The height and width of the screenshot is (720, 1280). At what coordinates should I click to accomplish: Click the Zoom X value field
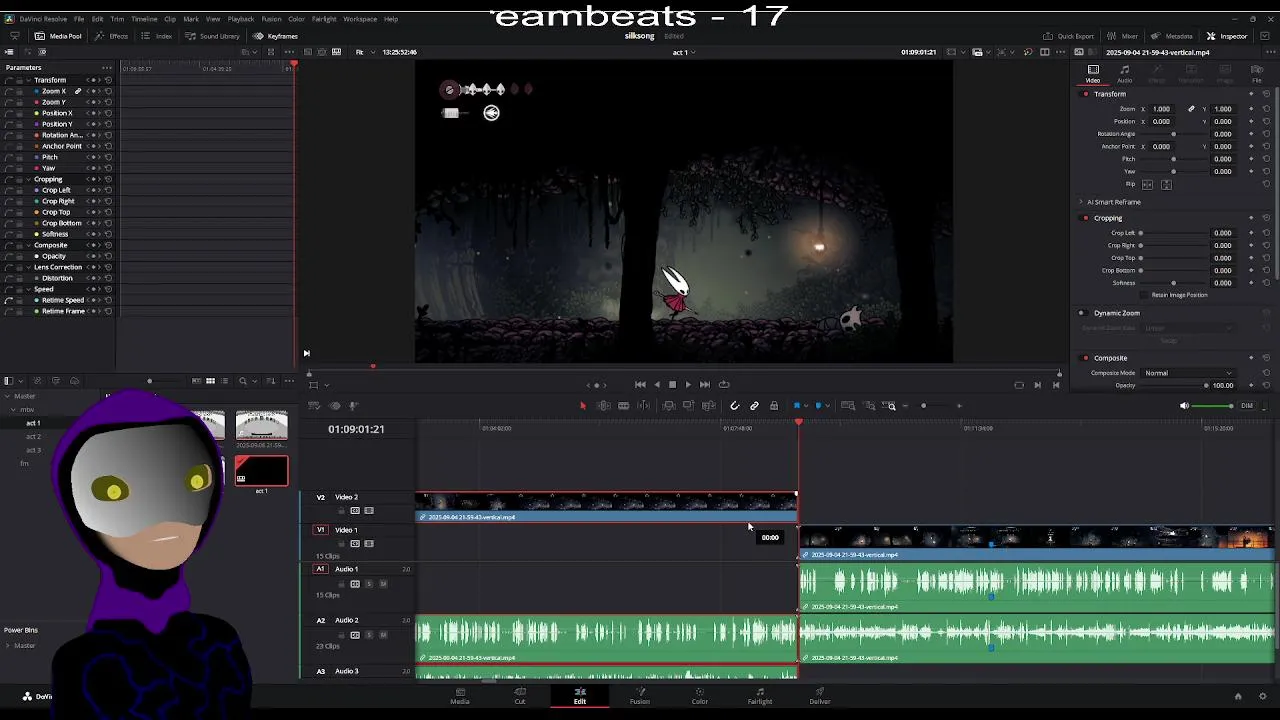point(1161,109)
